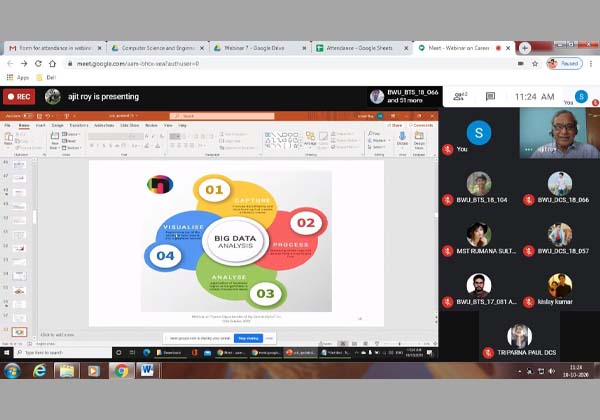Select the presenter's video tile at top right

tap(559, 133)
